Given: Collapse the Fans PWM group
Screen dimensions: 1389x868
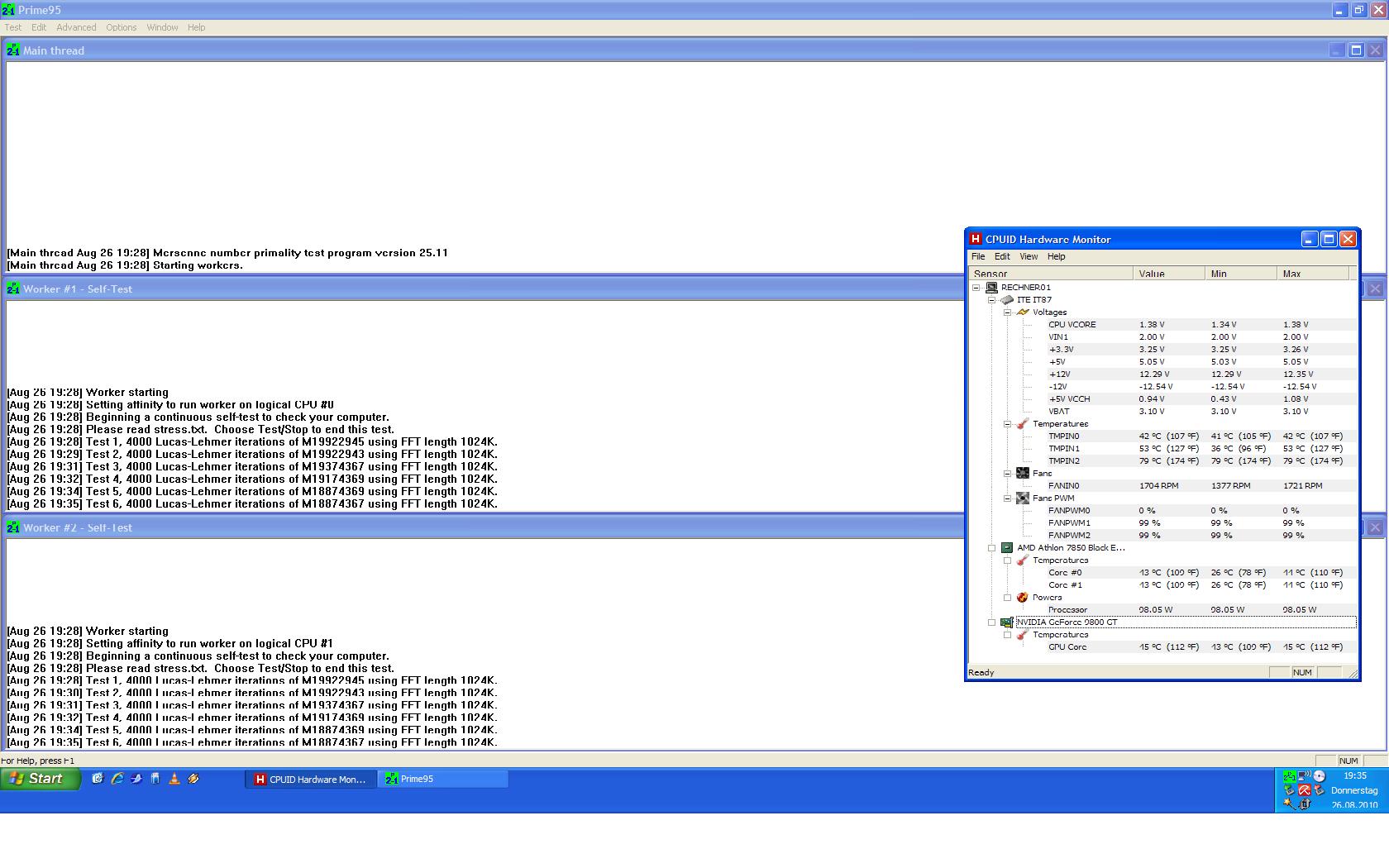Looking at the screenshot, I should pyautogui.click(x=1007, y=498).
